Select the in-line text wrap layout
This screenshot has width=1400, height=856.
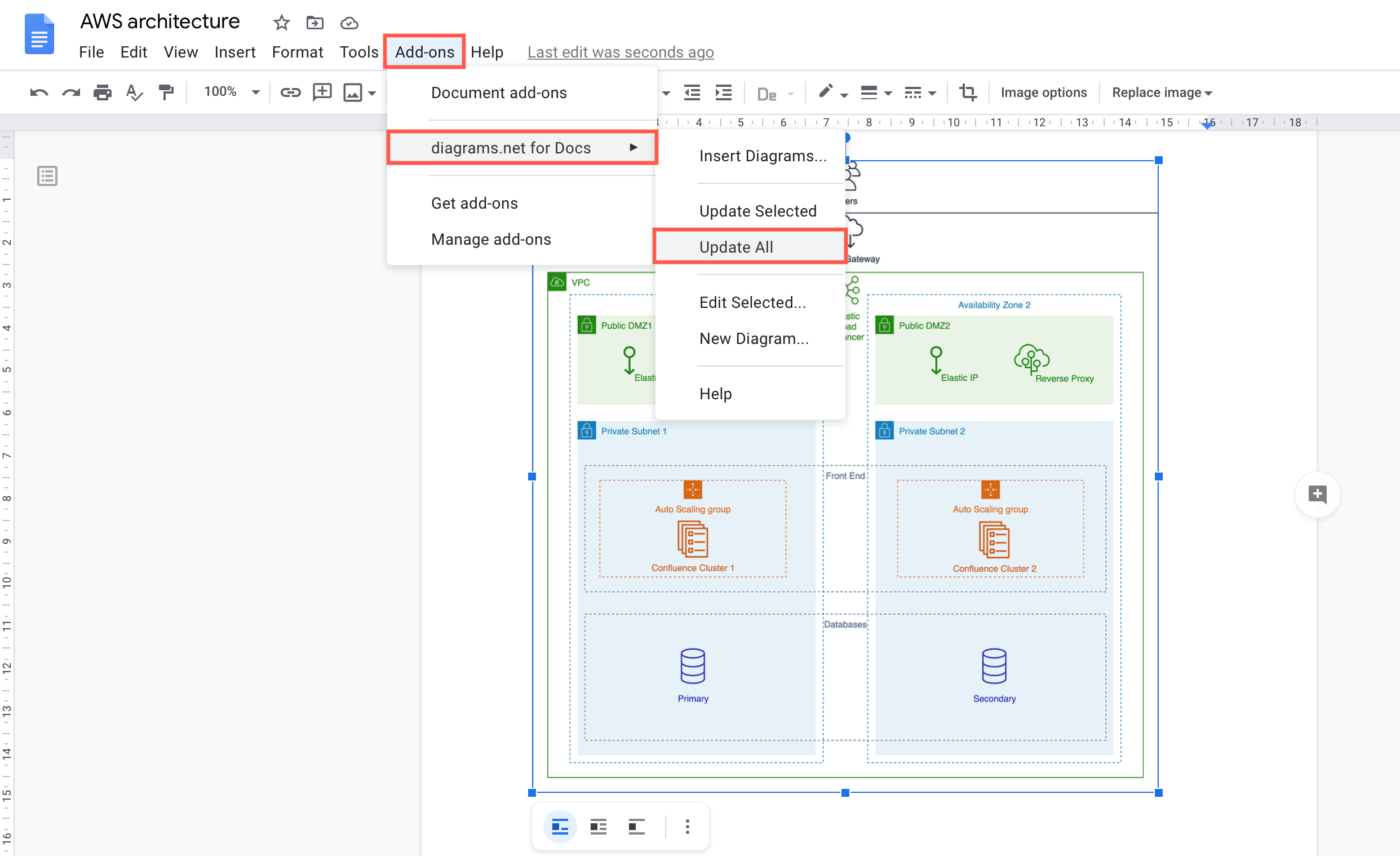tap(559, 827)
